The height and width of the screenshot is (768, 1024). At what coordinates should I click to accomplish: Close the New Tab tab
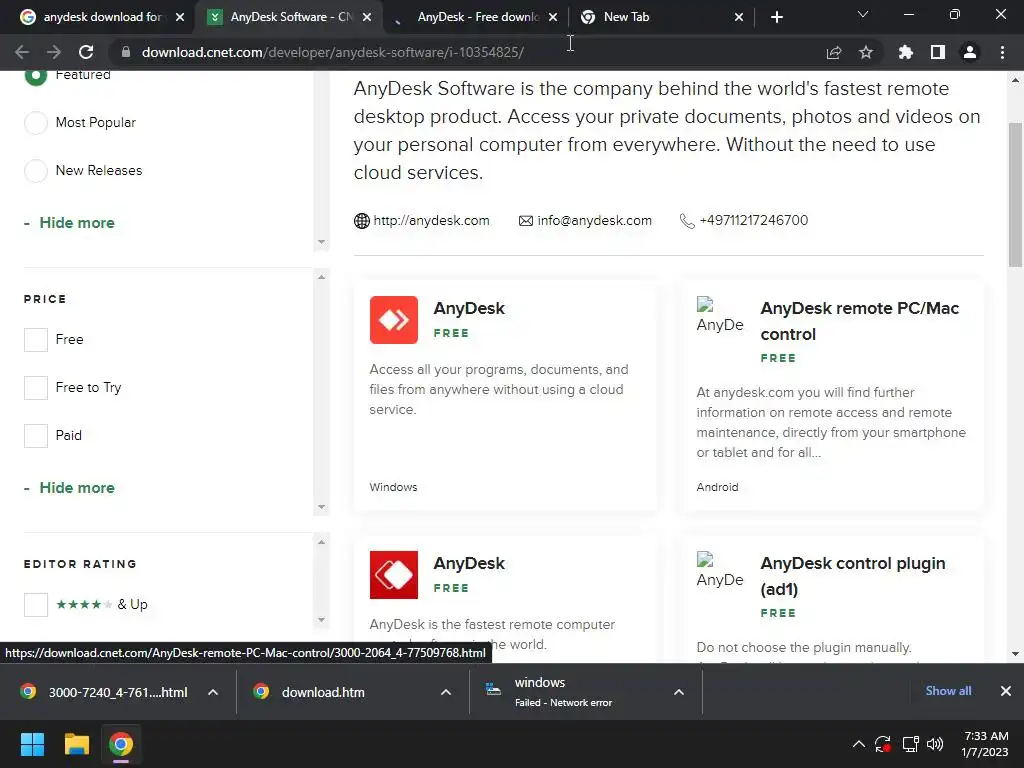[739, 17]
